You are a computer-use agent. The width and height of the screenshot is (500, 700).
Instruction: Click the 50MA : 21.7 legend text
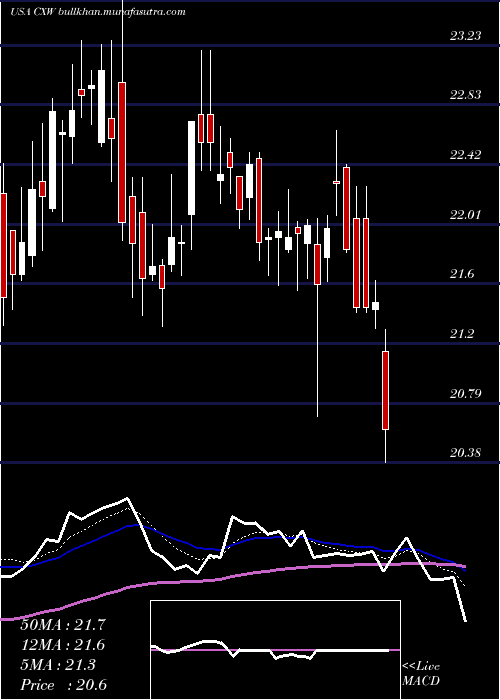coord(63,625)
